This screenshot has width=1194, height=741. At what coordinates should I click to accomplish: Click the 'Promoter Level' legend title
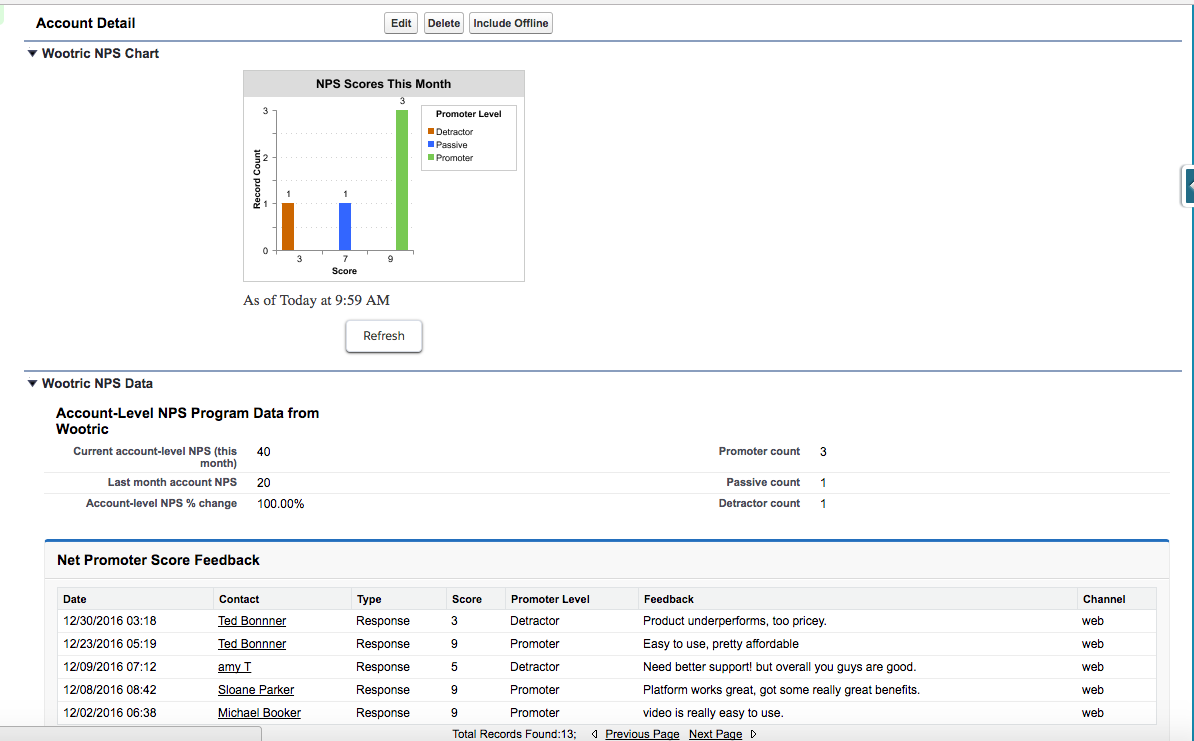[468, 114]
